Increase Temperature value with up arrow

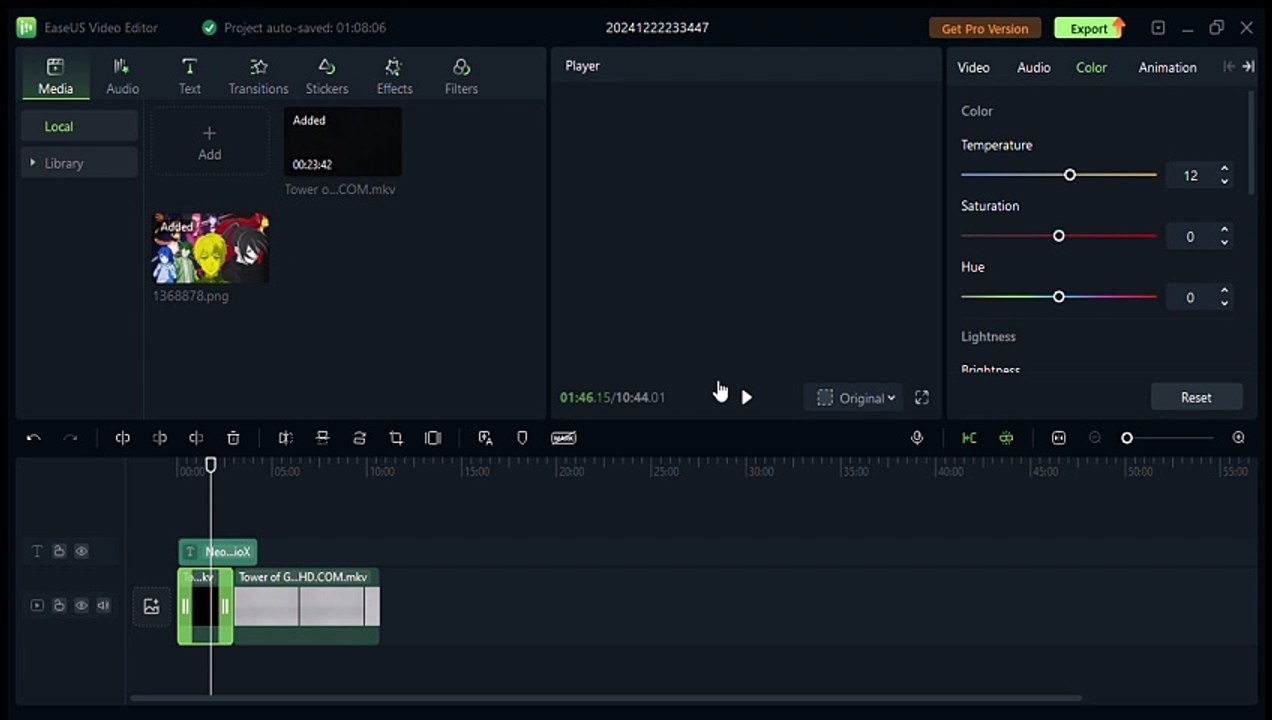click(x=1224, y=170)
